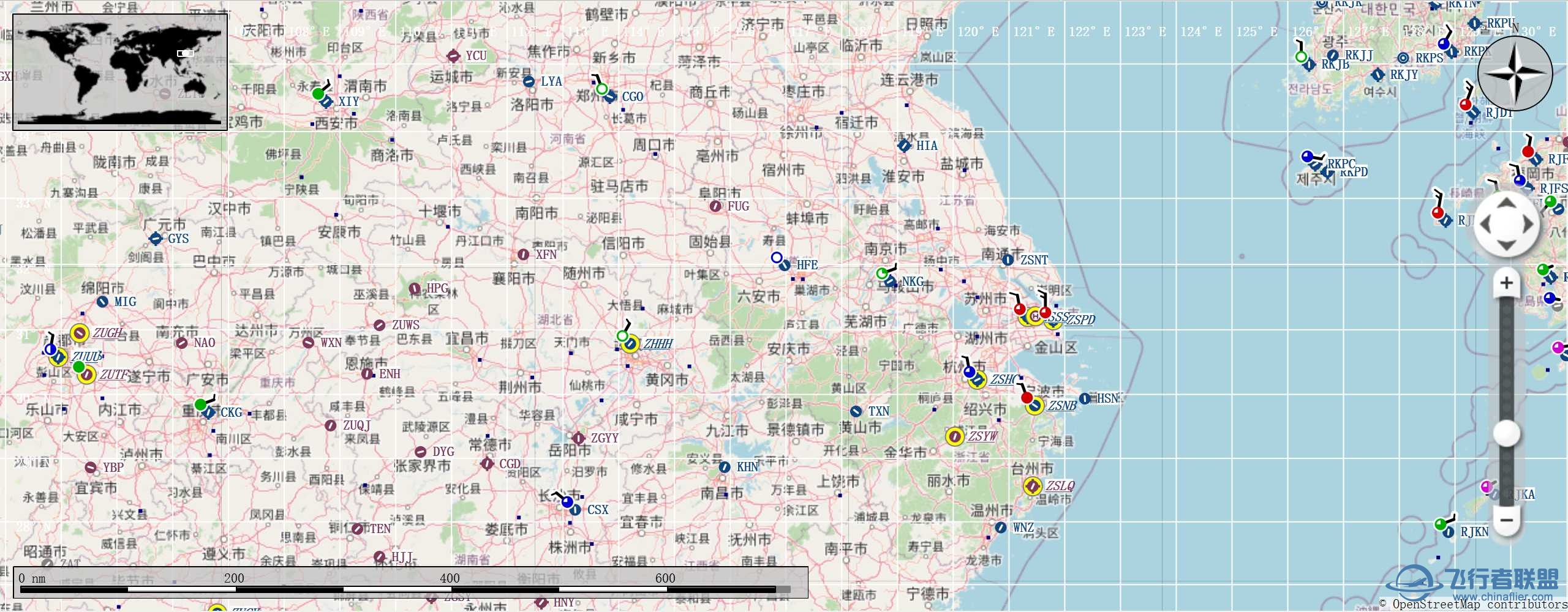Click the RKPS airport marker icon

[1404, 58]
